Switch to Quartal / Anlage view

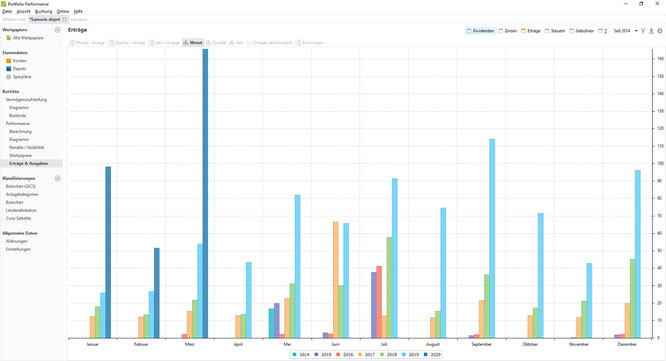point(127,43)
